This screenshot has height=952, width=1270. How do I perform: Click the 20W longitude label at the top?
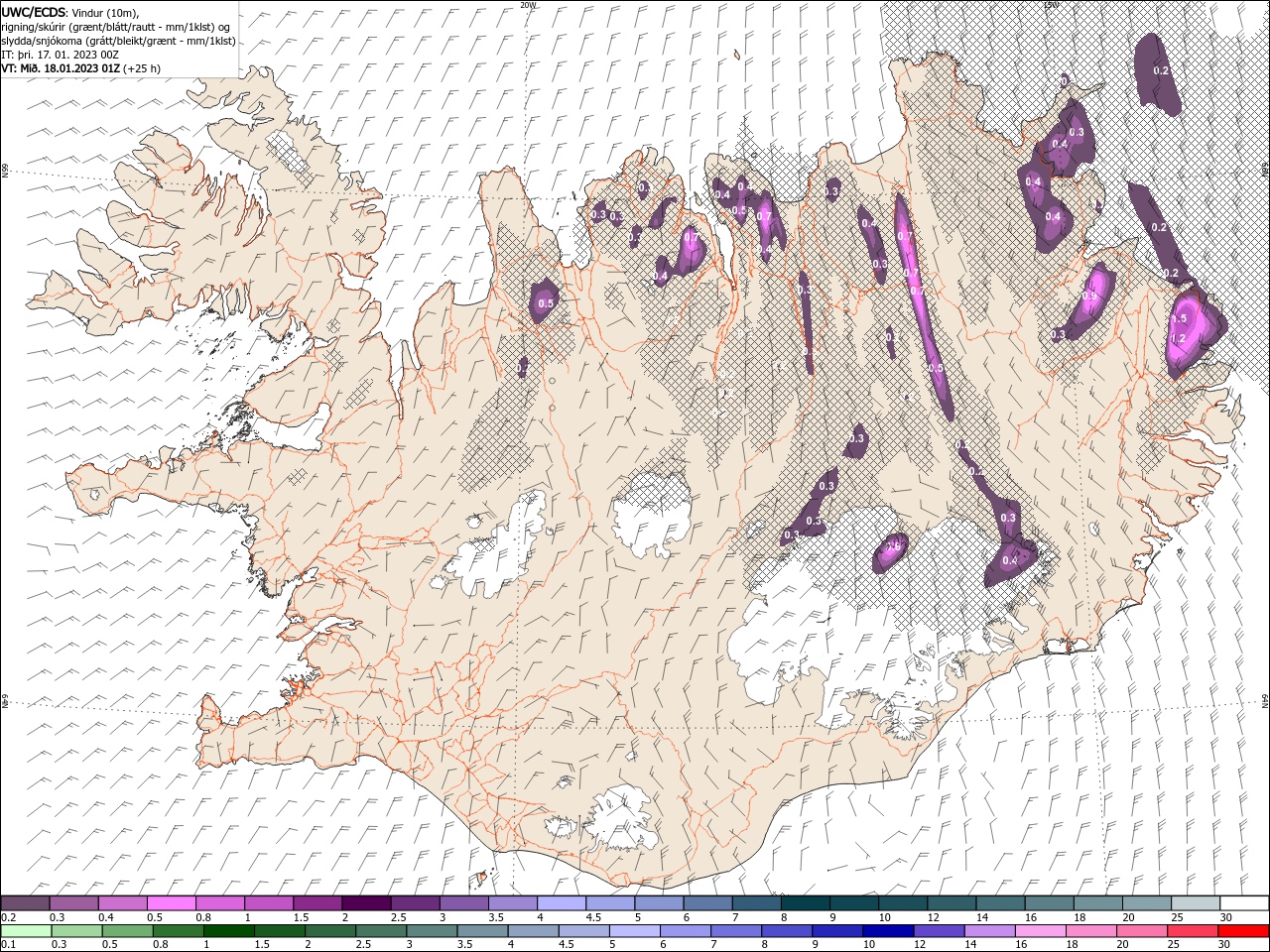528,5
